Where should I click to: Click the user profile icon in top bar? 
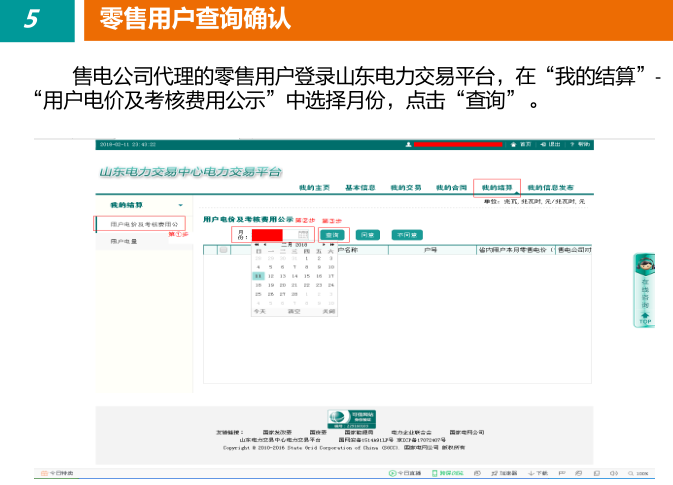409,144
